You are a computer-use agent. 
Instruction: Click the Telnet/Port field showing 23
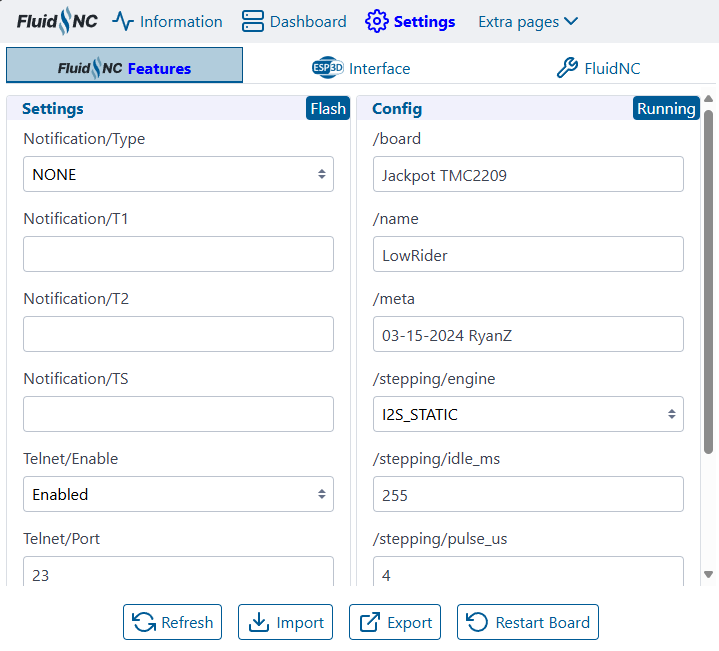click(x=178, y=572)
